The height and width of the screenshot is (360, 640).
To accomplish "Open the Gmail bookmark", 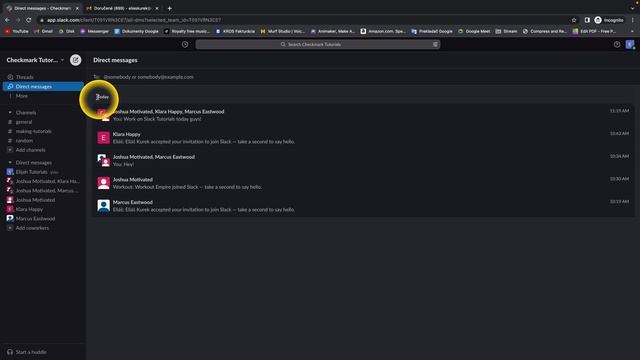I will point(43,31).
